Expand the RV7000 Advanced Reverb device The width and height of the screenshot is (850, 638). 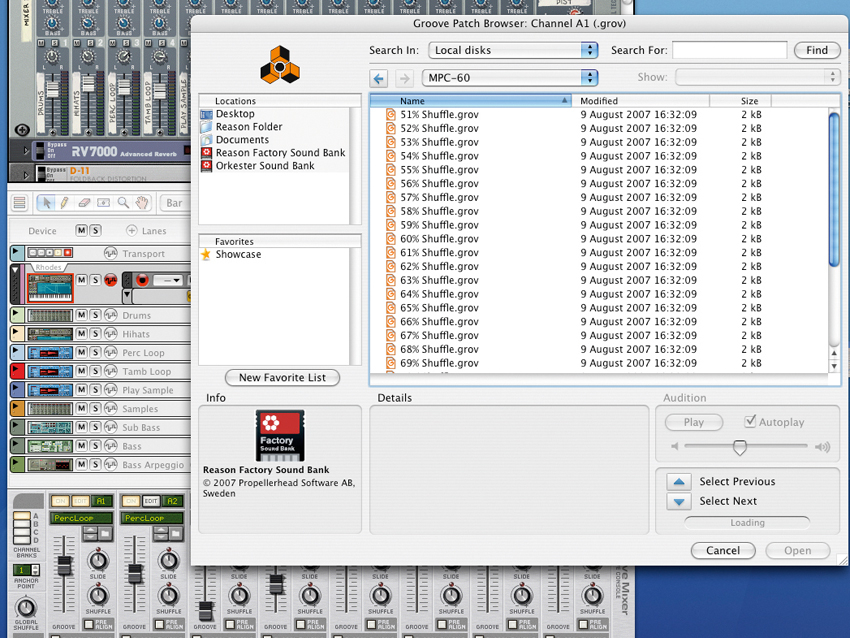pyautogui.click(x=25, y=151)
